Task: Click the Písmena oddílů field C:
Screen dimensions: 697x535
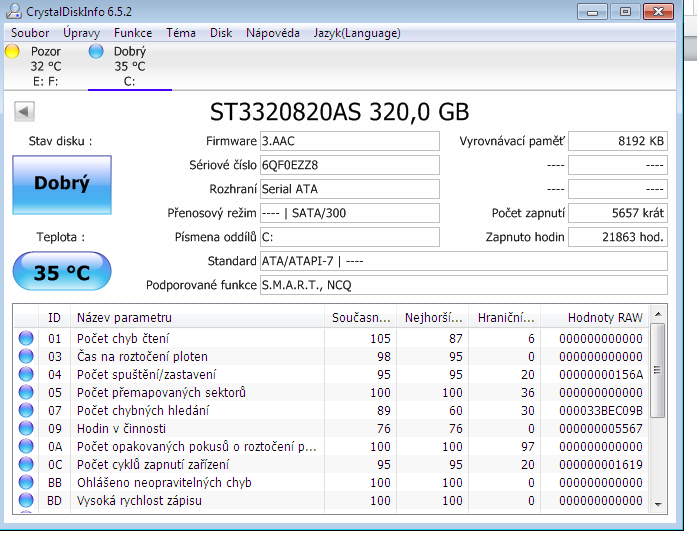Action: click(349, 237)
